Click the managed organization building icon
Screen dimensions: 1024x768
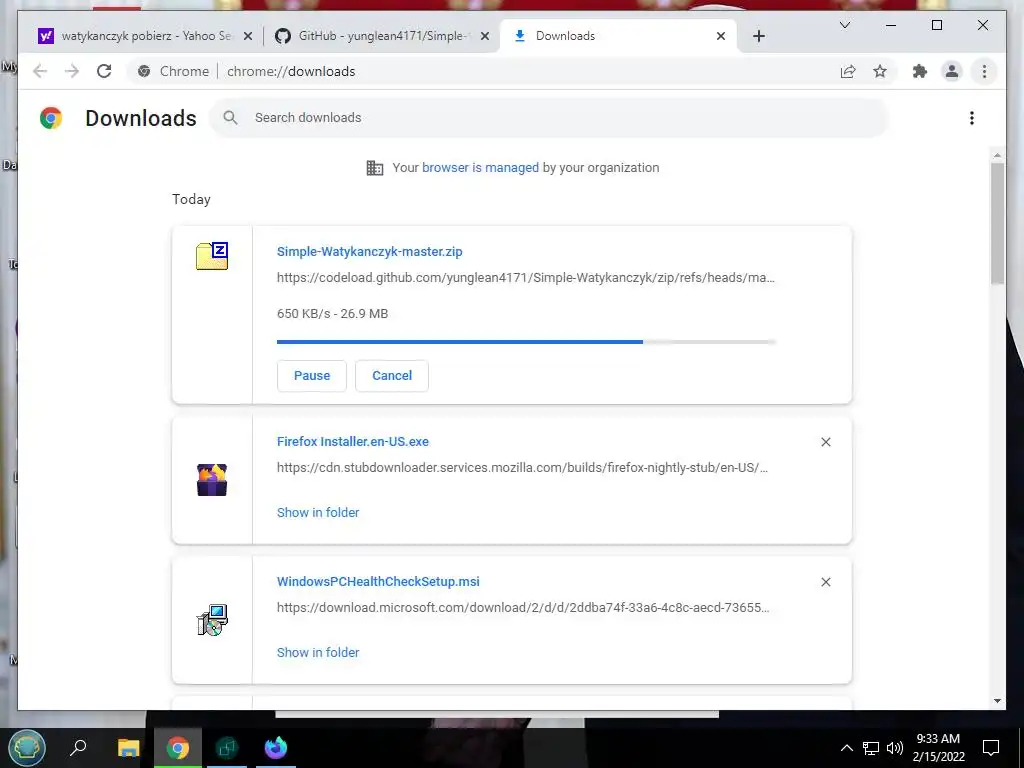375,168
